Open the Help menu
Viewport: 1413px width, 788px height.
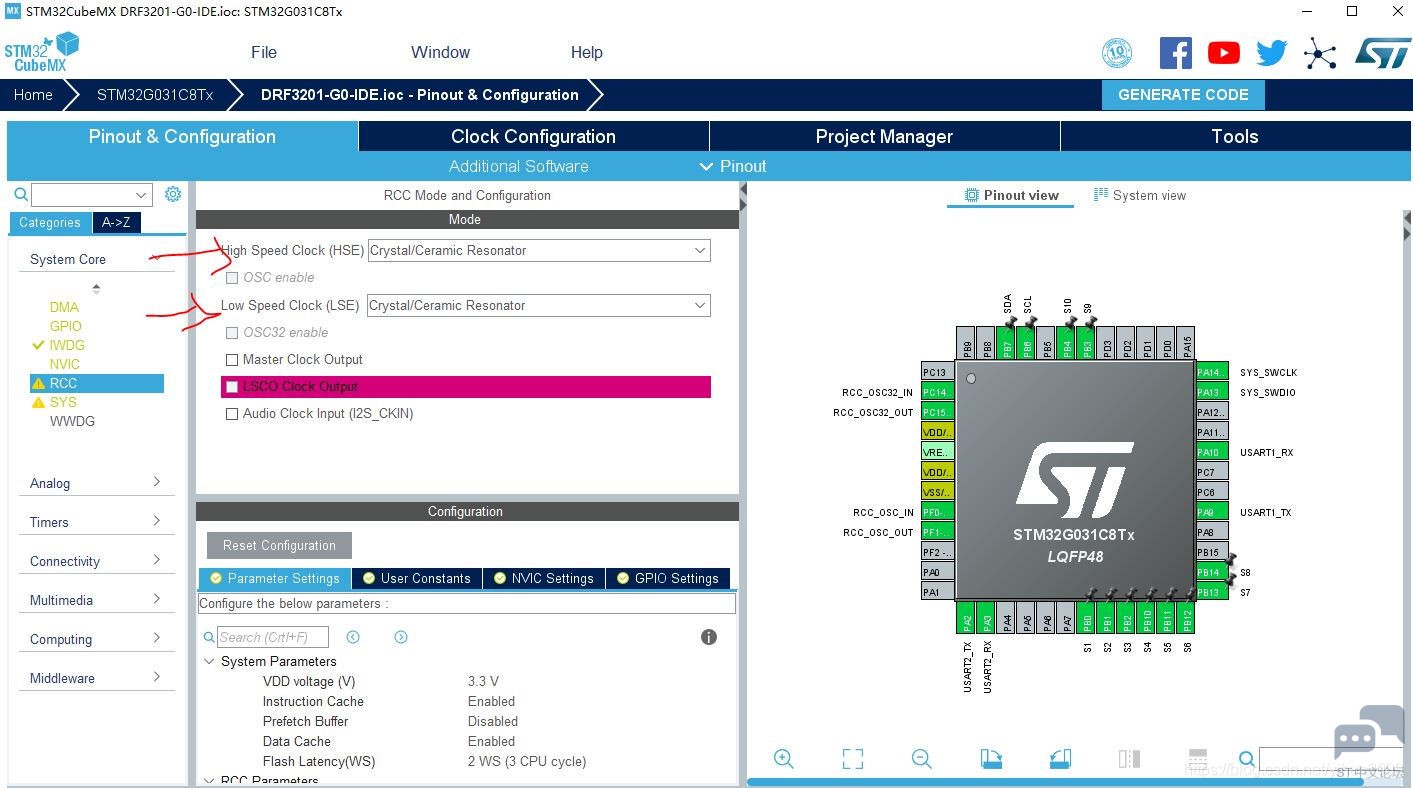click(587, 52)
